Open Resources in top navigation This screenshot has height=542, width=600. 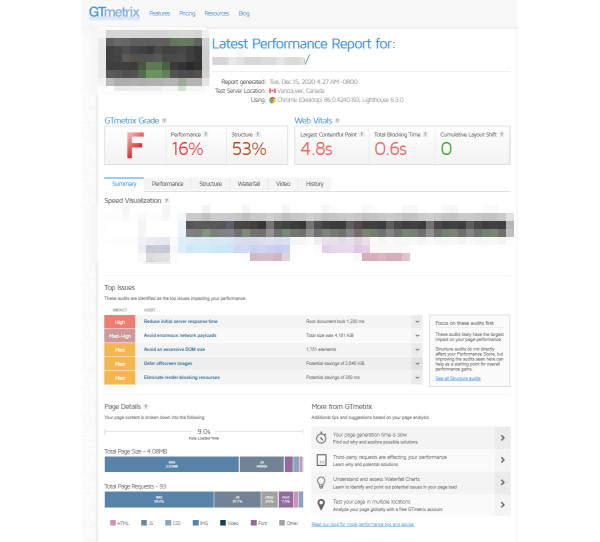[217, 13]
